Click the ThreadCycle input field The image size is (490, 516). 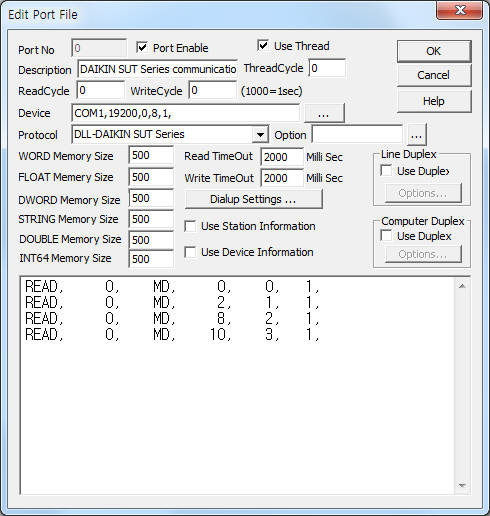327,68
